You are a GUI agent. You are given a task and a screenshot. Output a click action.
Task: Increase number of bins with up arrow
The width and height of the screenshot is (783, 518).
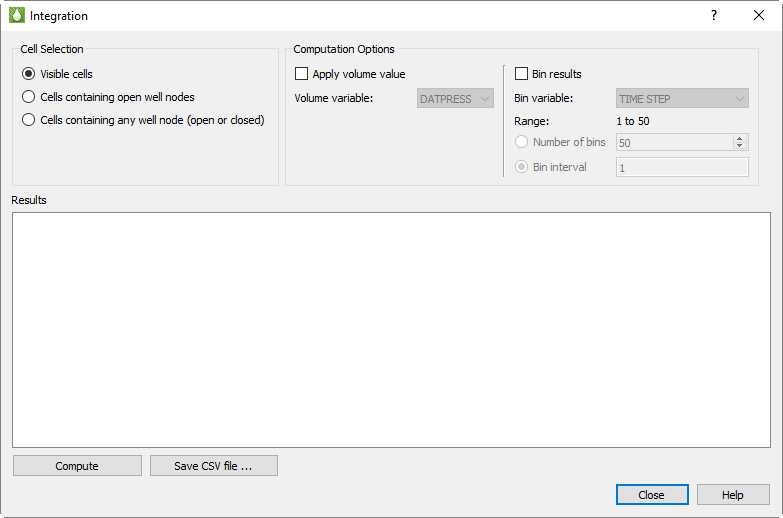pyautogui.click(x=740, y=139)
